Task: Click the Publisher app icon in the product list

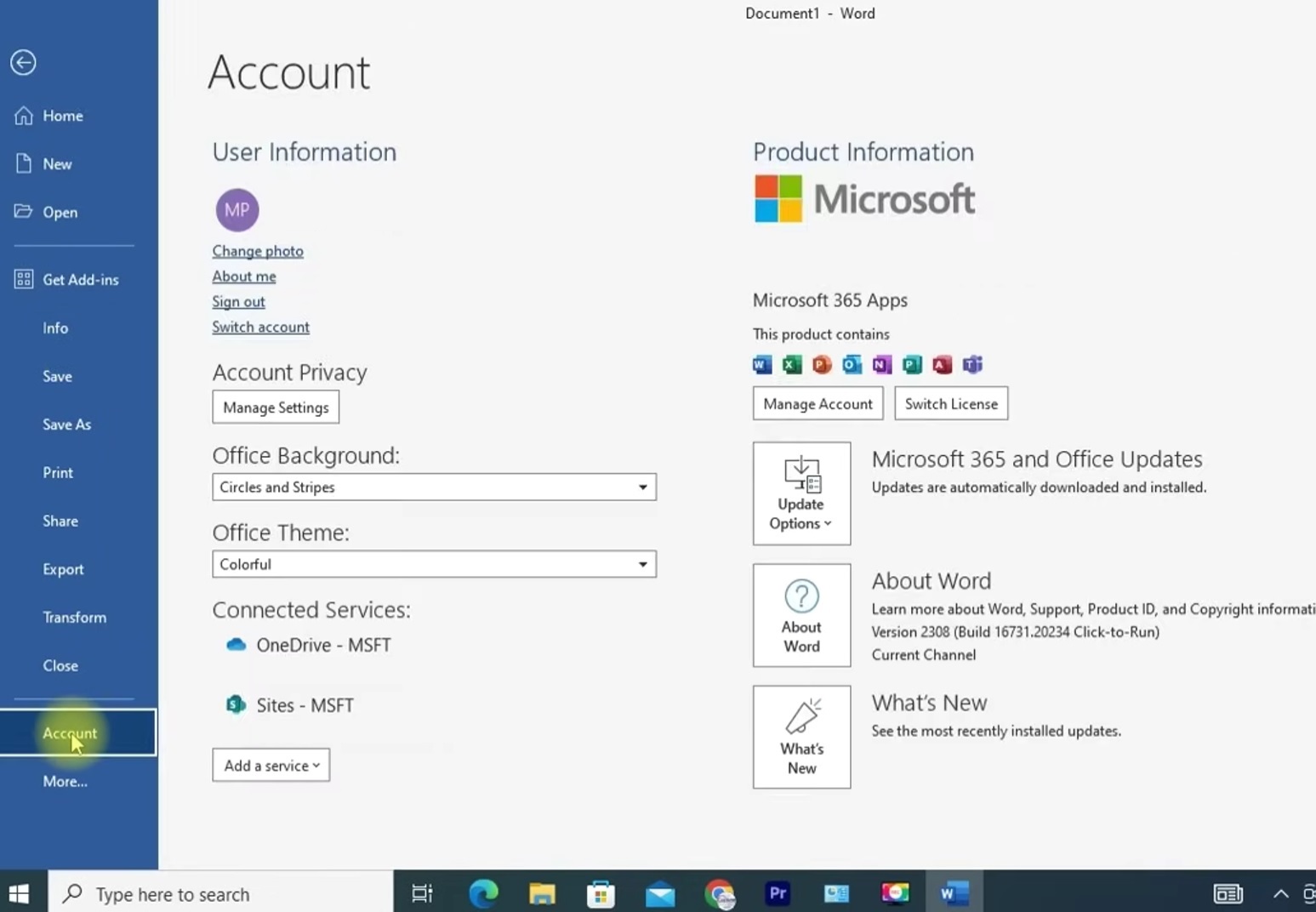Action: tap(912, 365)
